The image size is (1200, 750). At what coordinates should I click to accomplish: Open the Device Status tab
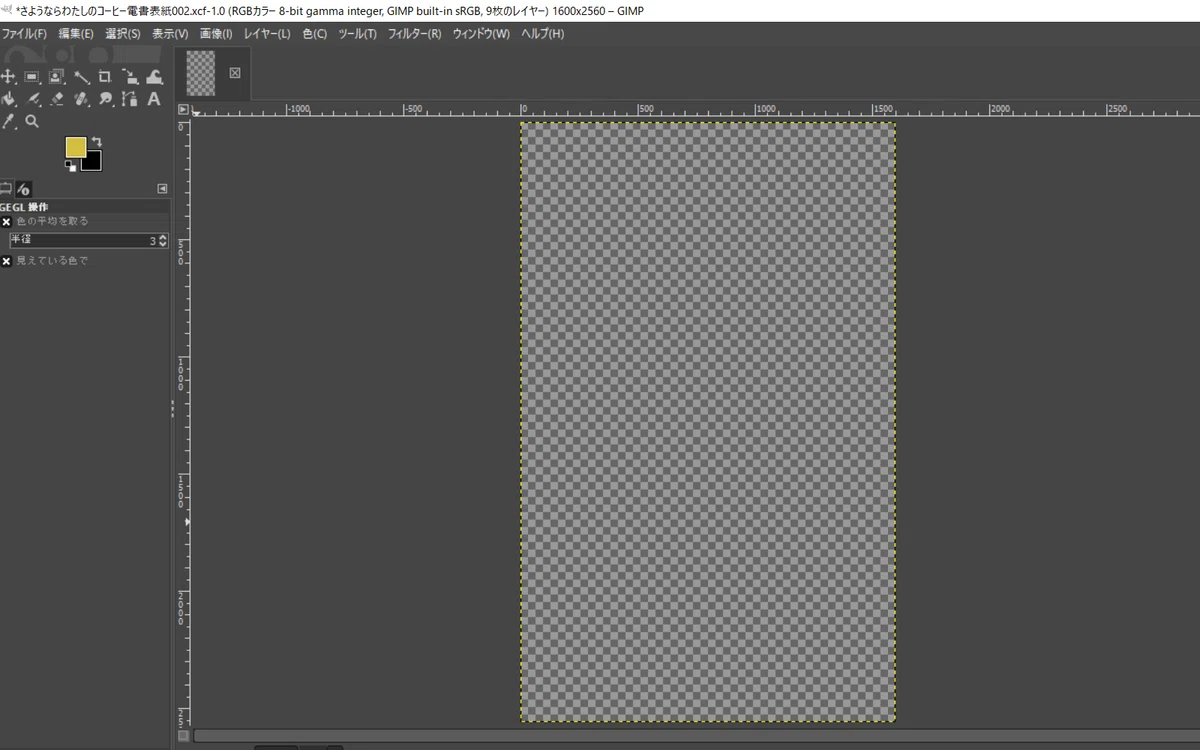click(24, 188)
